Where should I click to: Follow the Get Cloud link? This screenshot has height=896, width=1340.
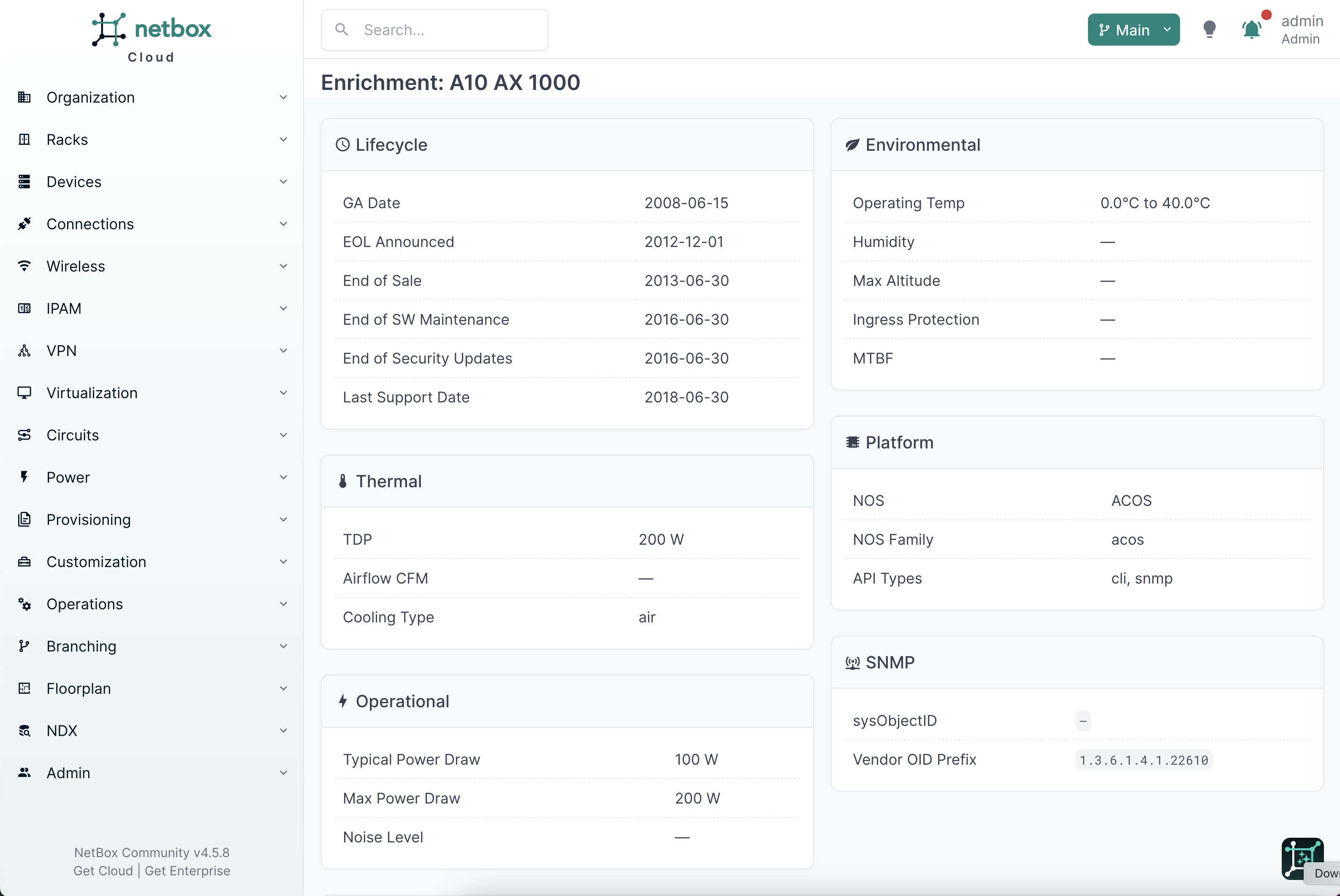pyautogui.click(x=103, y=871)
